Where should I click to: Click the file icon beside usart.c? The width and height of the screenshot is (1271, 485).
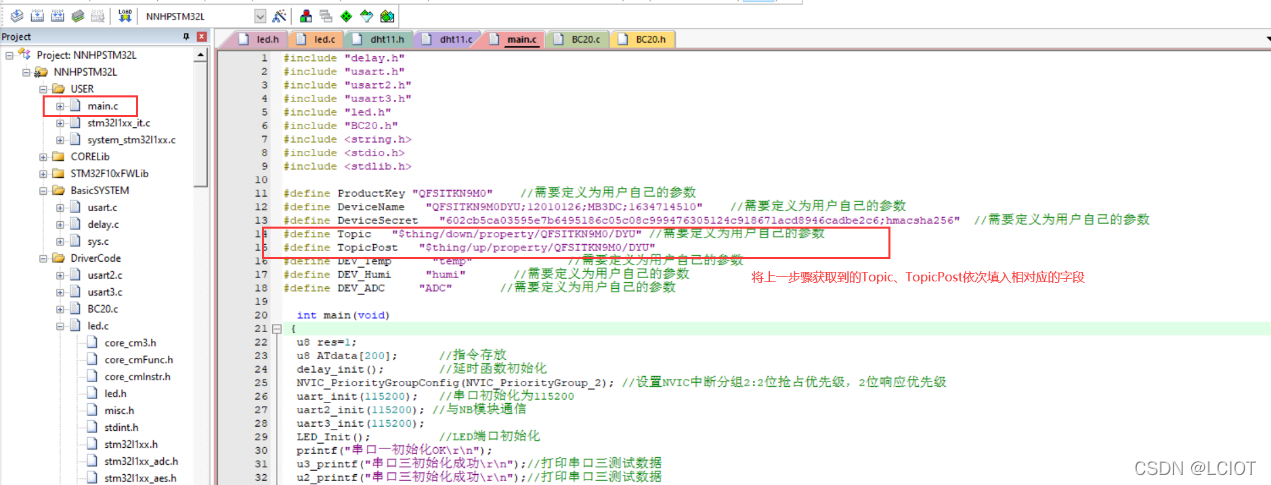tap(76, 207)
